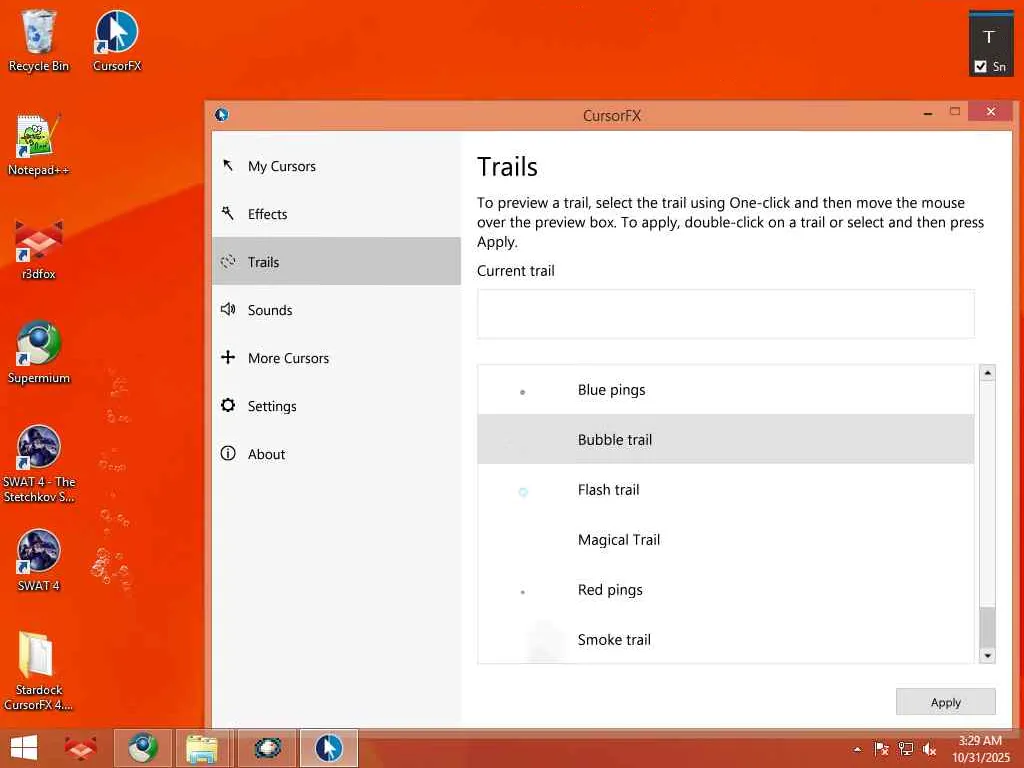The width and height of the screenshot is (1024, 768).
Task: Open File Explorer from the taskbar
Action: click(x=202, y=748)
